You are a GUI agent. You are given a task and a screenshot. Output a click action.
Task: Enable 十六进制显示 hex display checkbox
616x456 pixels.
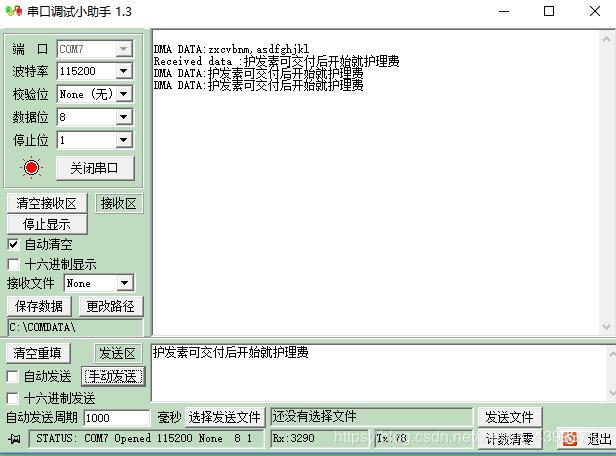click(x=13, y=264)
